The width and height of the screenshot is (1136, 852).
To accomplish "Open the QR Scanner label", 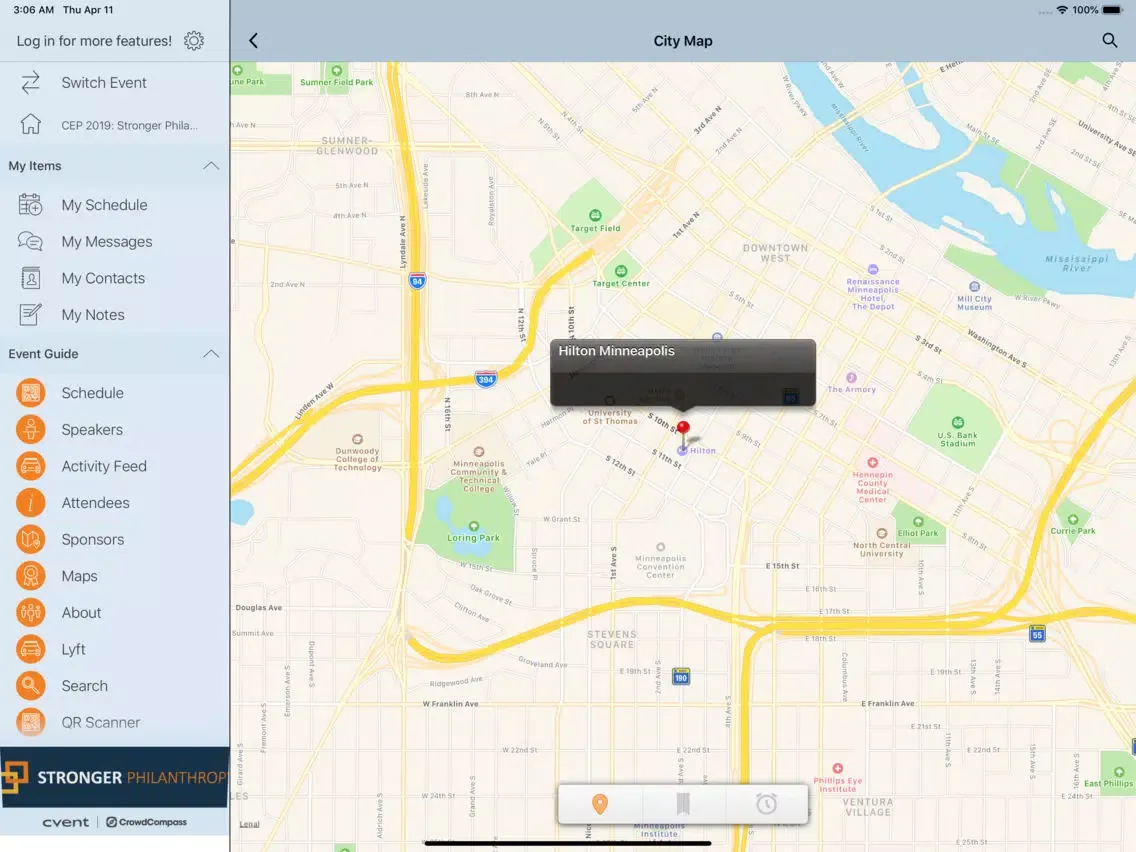I will pos(101,722).
